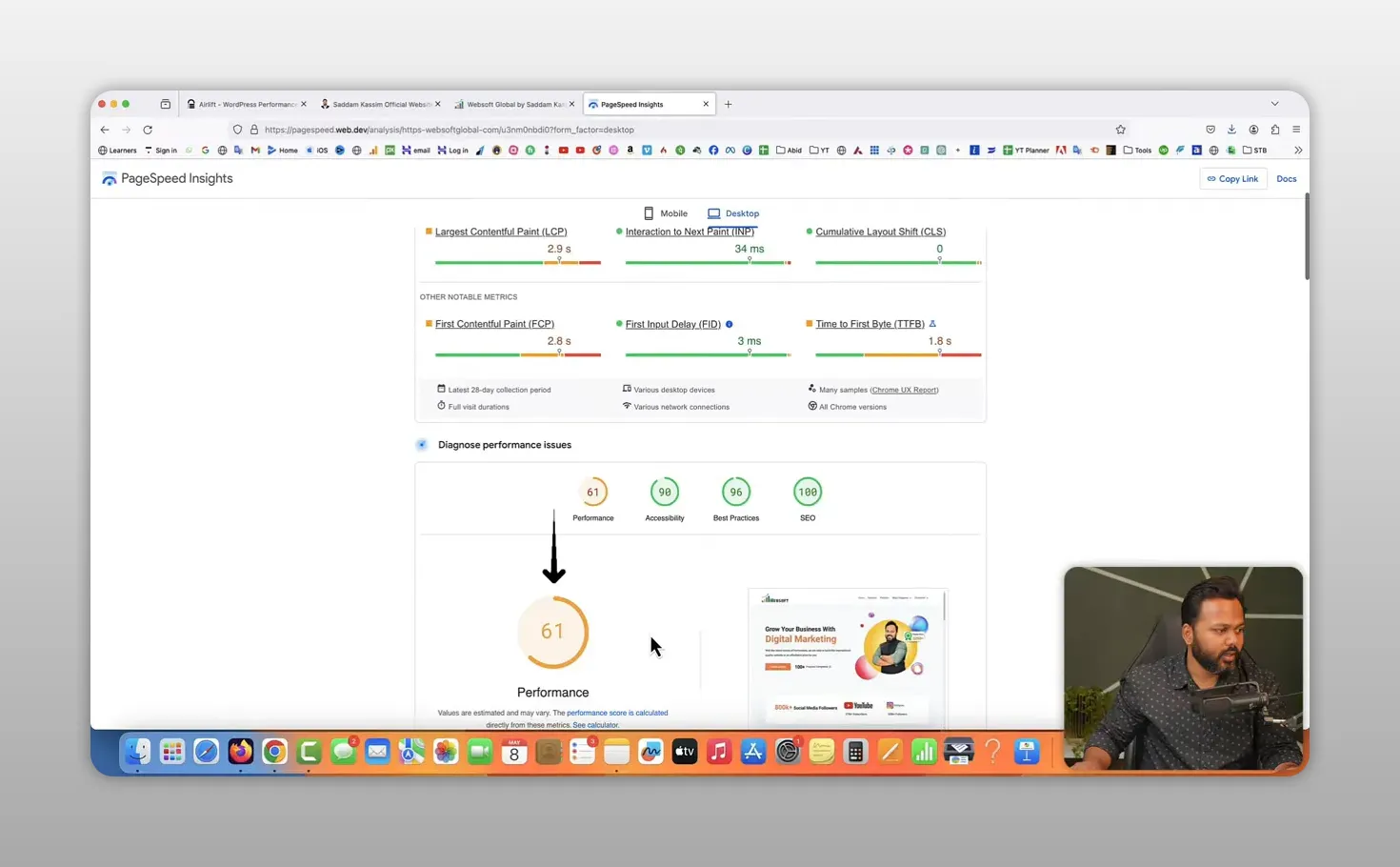Open the Amazon bookmark icon
Screen dimensions: 1400x867
coord(630,151)
